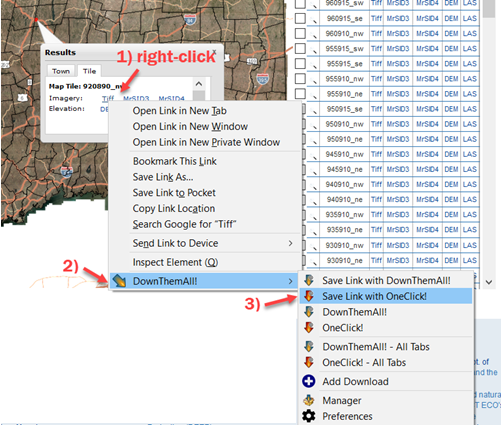Screen dimensions: 501x425
Task: Open the MrSID3 link for tile 955915_se
Action: coord(398,63)
